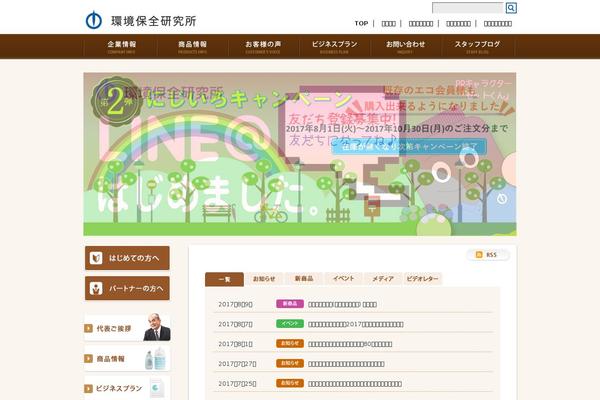Click the search input field
600x400 pixels.
tap(468, 8)
